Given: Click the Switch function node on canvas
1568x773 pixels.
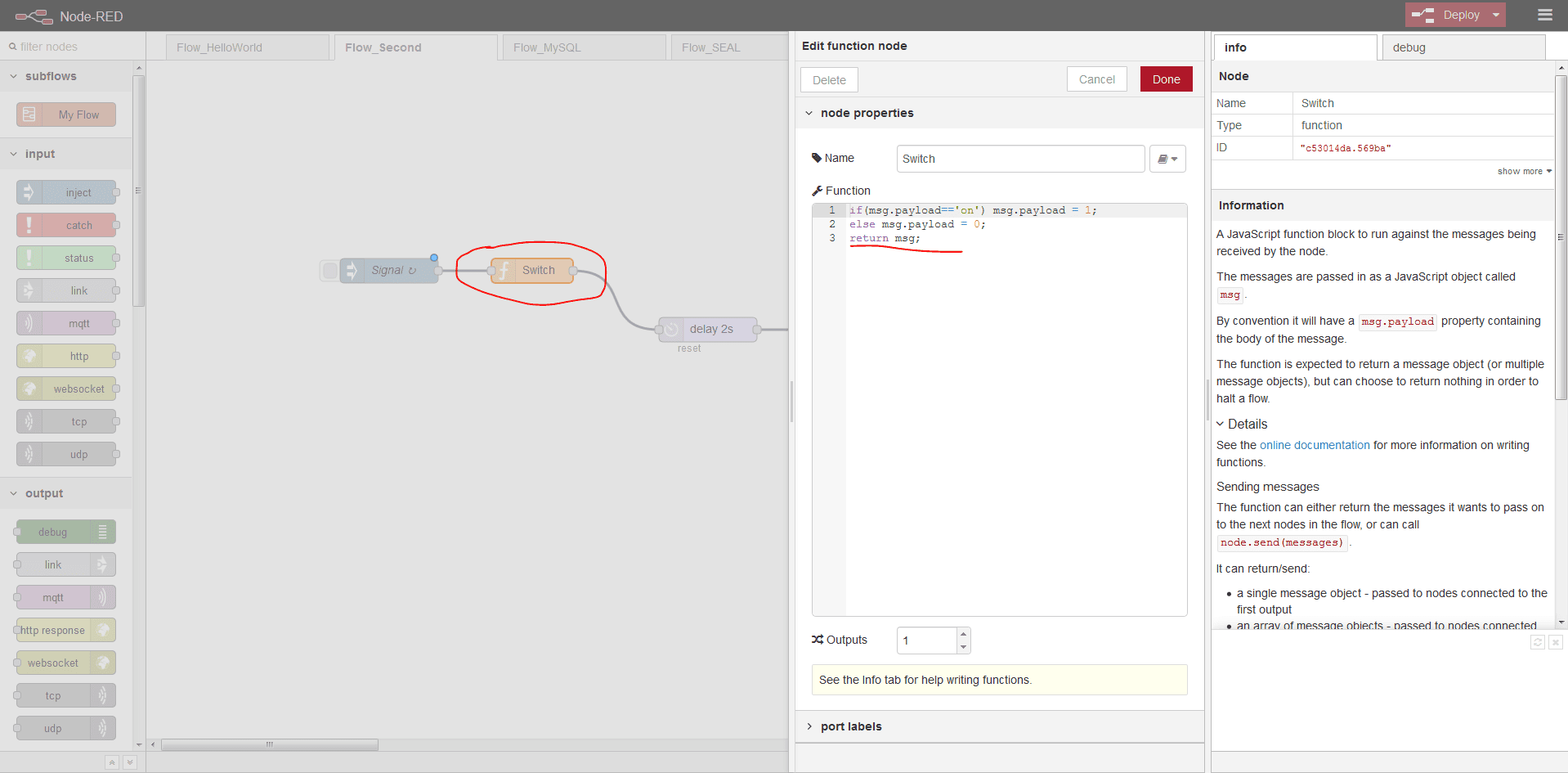Looking at the screenshot, I should pyautogui.click(x=532, y=271).
